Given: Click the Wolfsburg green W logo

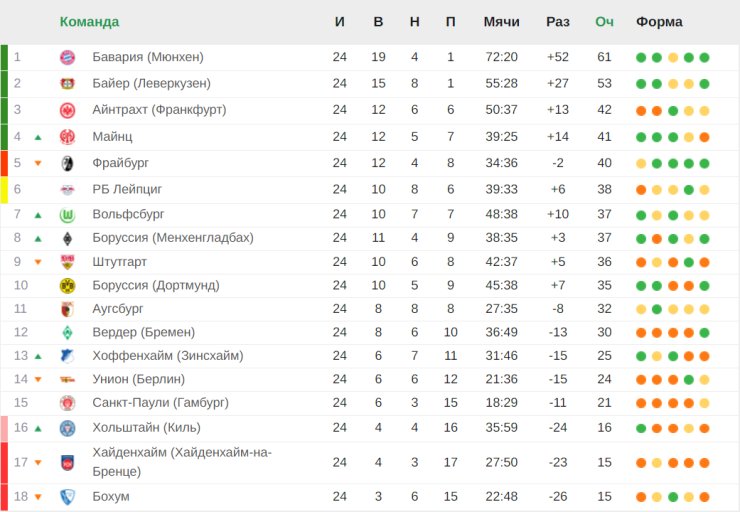Looking at the screenshot, I should point(67,215).
